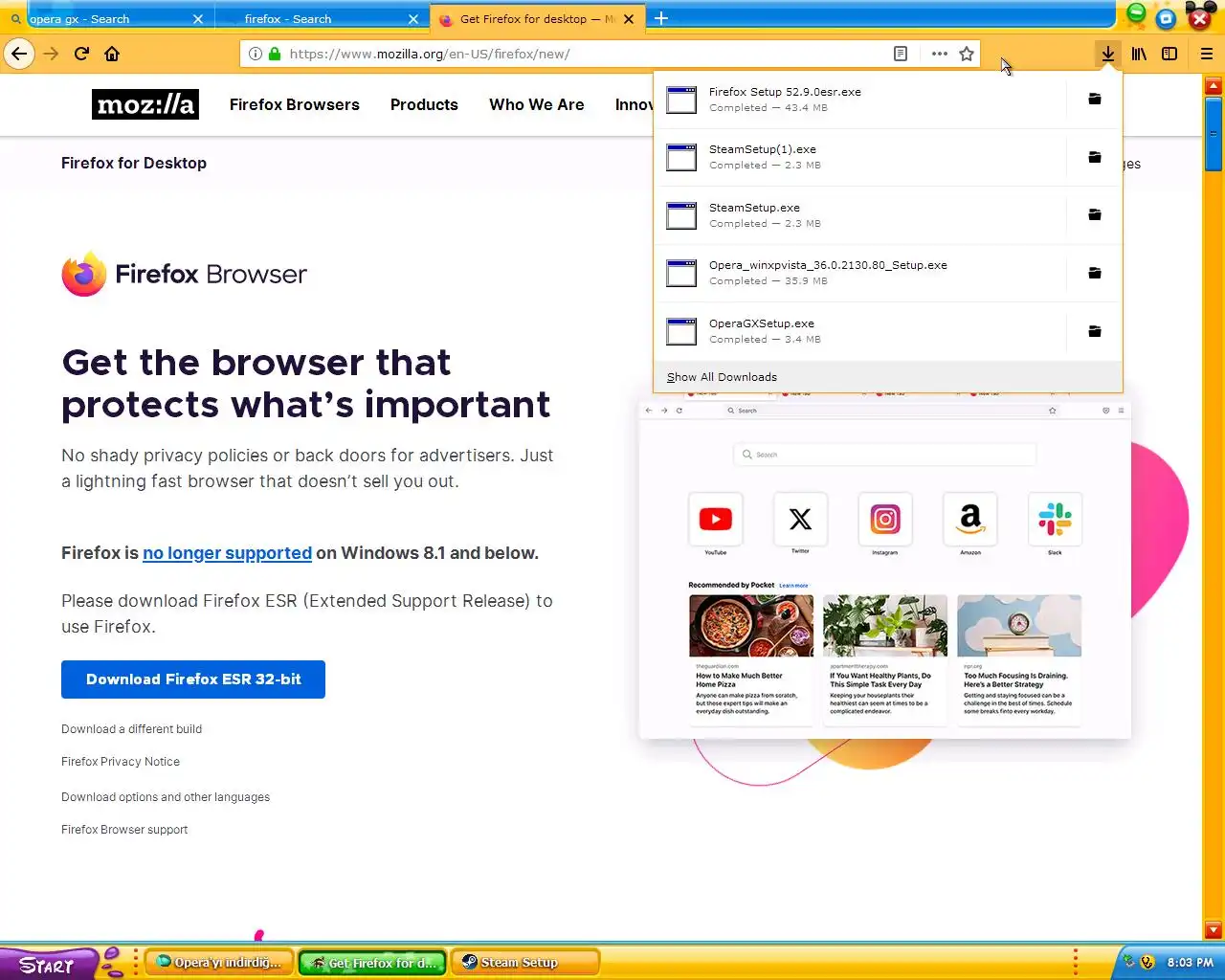
Task: Close the 'opera gx - Search' tab
Action: pos(198,19)
